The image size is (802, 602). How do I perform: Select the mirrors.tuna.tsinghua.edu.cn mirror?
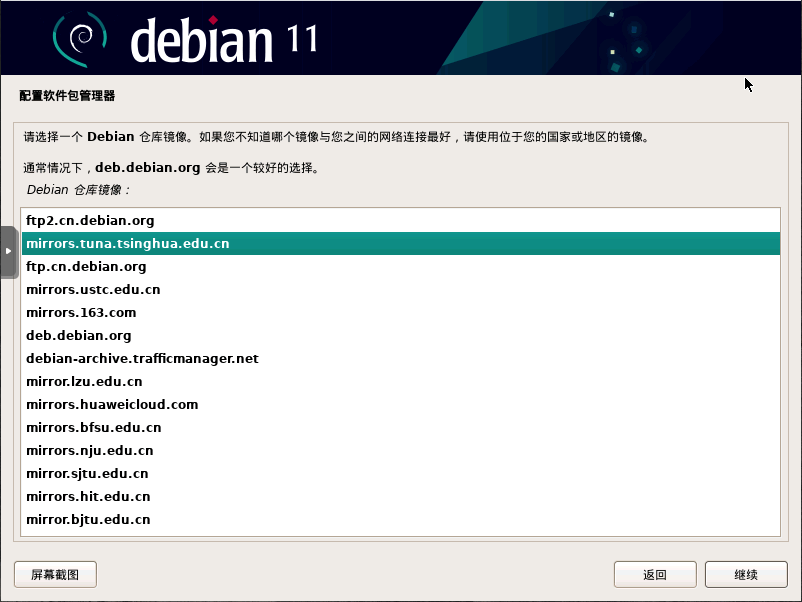coord(401,243)
